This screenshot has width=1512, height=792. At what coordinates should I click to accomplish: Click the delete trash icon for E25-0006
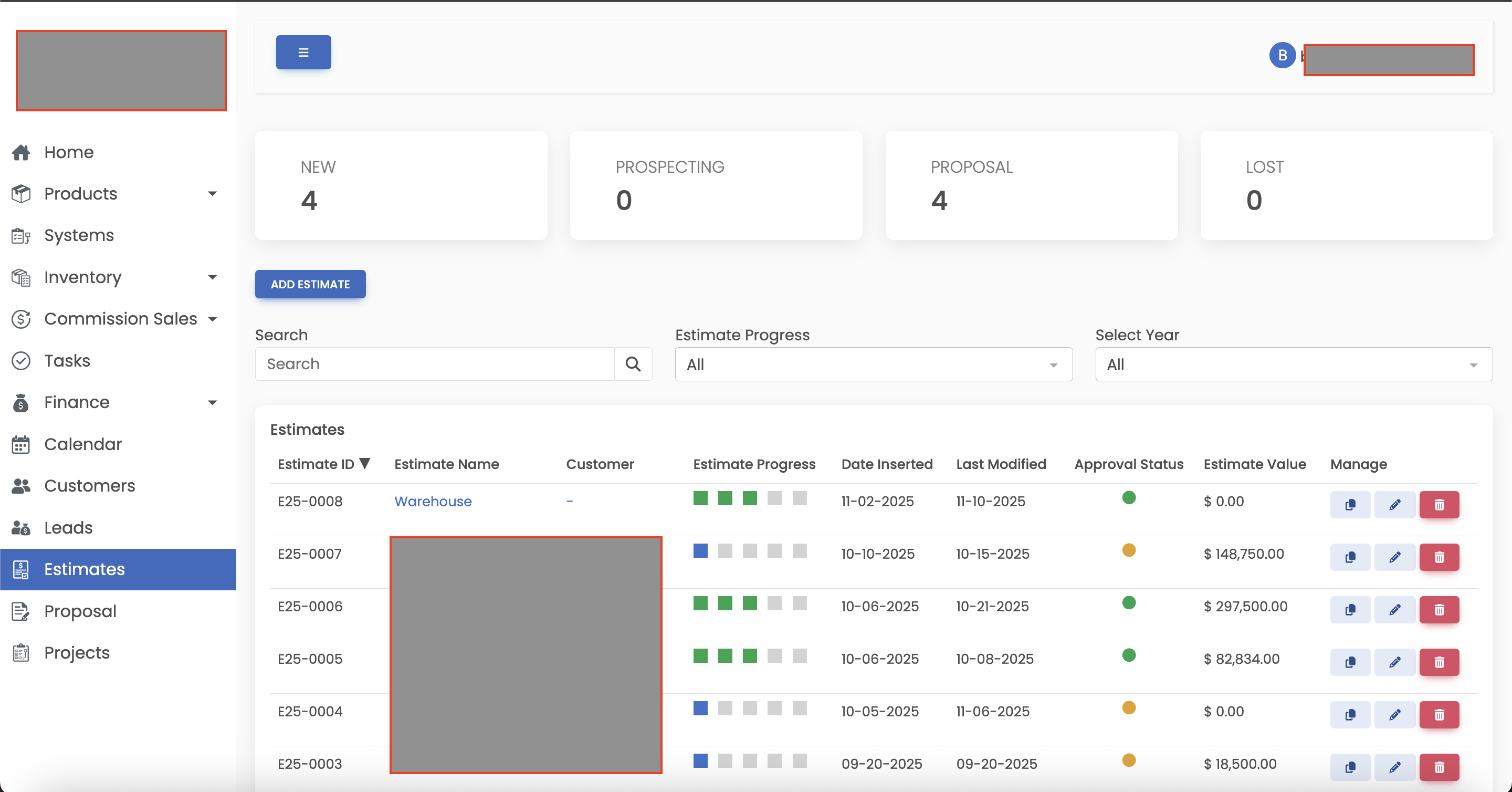[1440, 610]
